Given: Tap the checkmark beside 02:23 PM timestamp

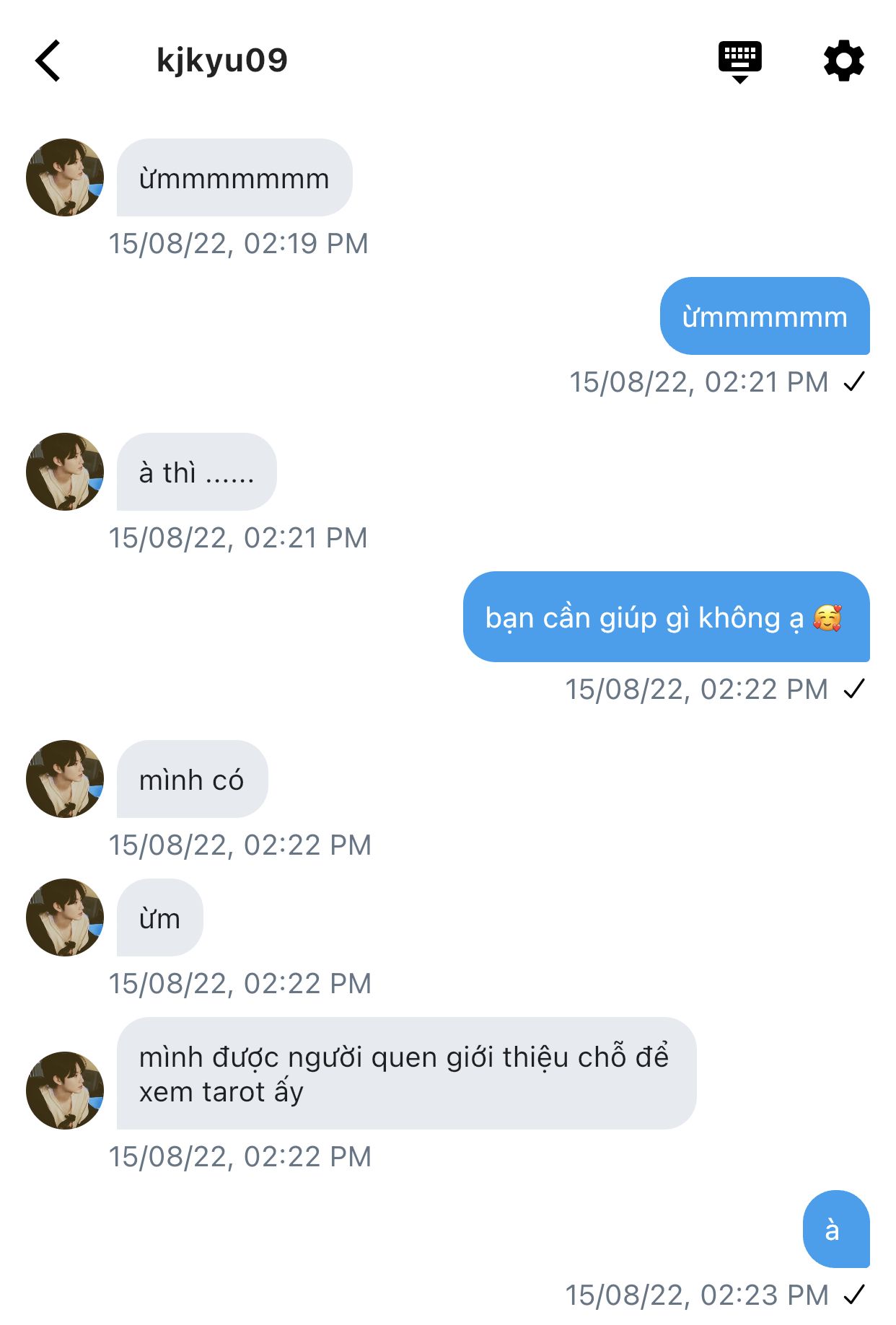Looking at the screenshot, I should pyautogui.click(x=854, y=1295).
